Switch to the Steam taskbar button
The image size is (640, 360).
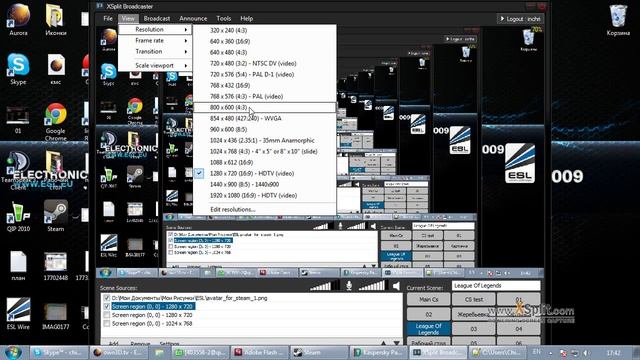(318, 353)
